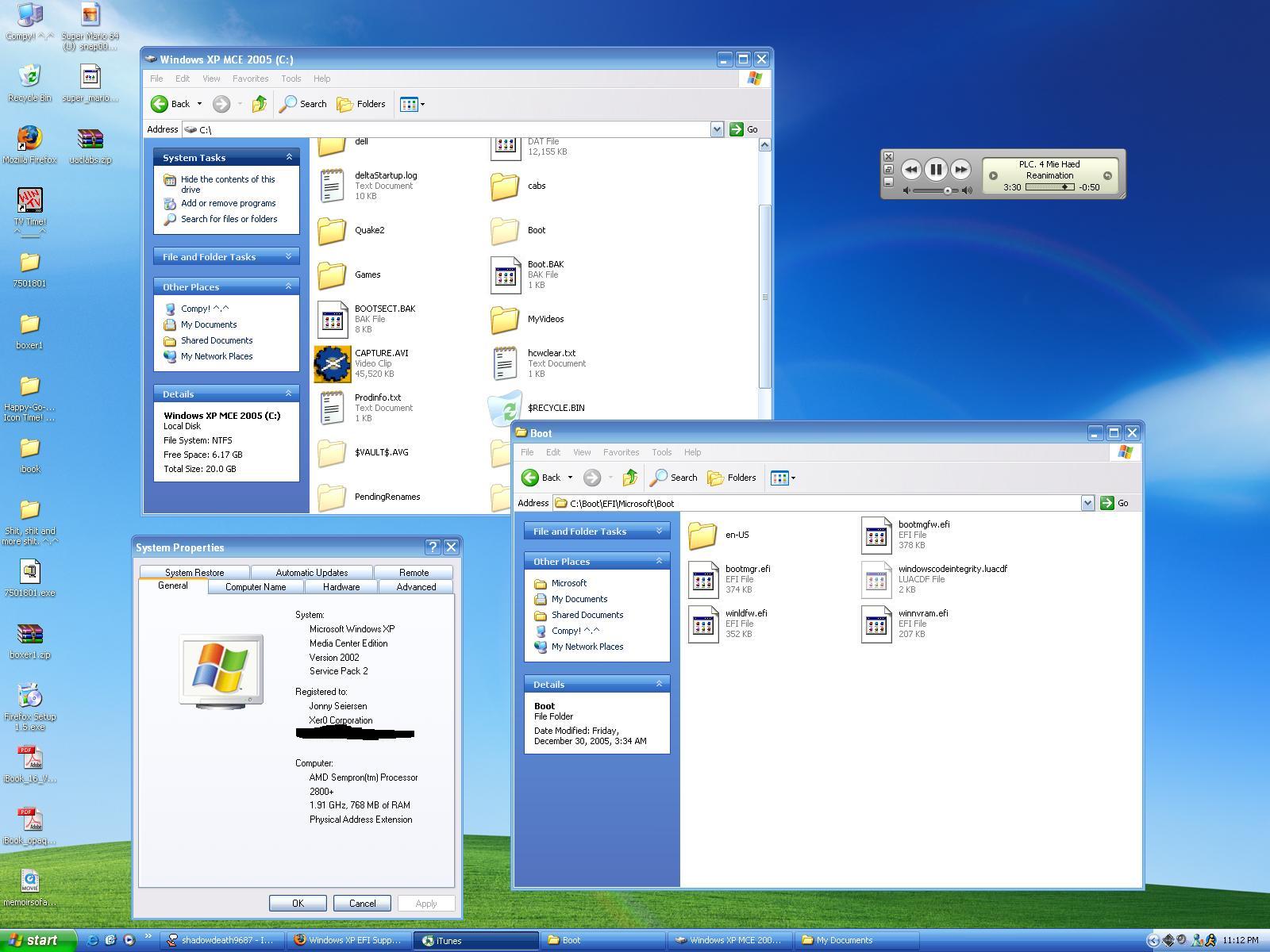Pause playback in the iTunes mini player
The height and width of the screenshot is (952, 1270).
936,169
